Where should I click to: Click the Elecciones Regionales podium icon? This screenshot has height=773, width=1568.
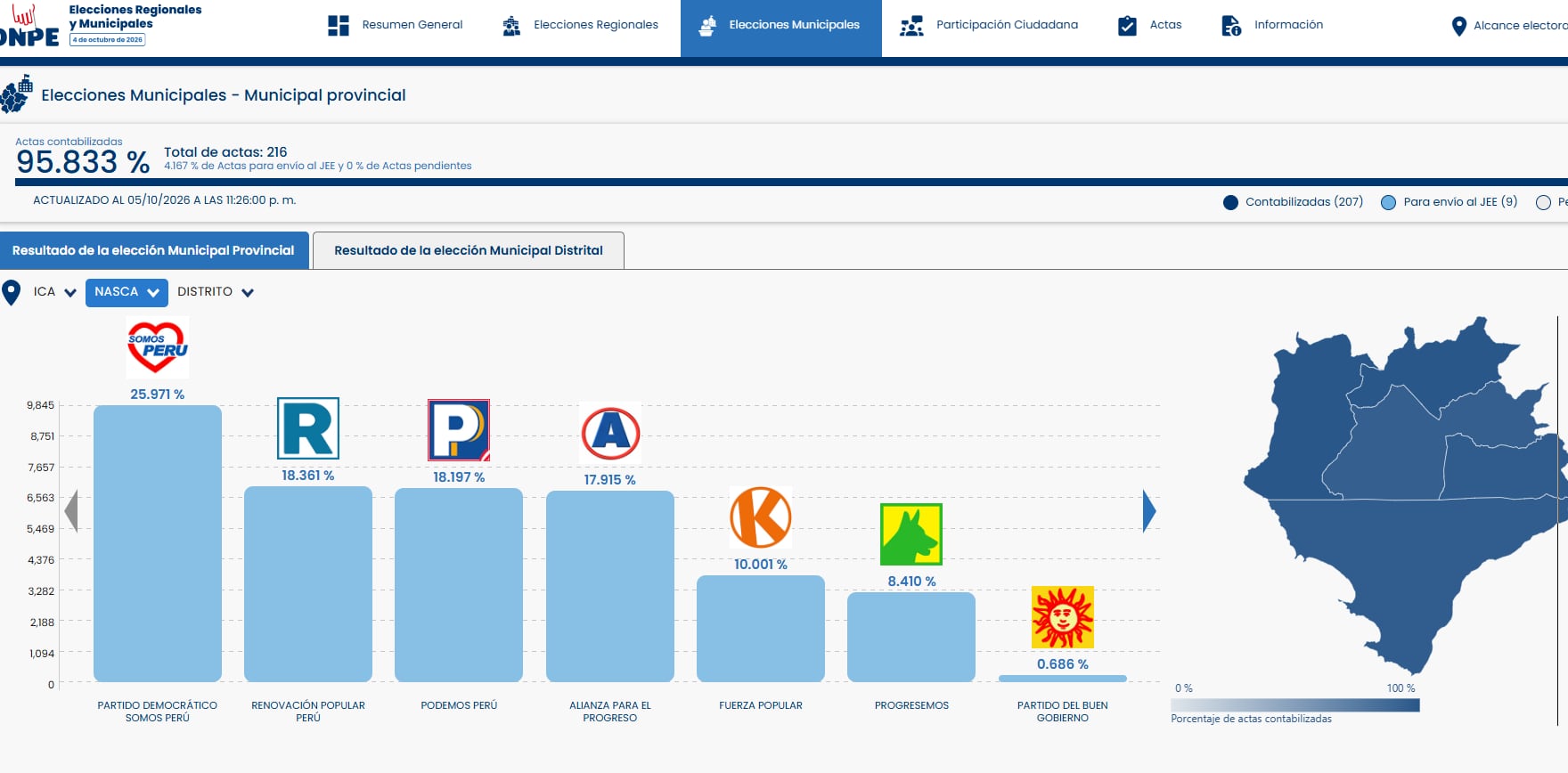coord(511,26)
